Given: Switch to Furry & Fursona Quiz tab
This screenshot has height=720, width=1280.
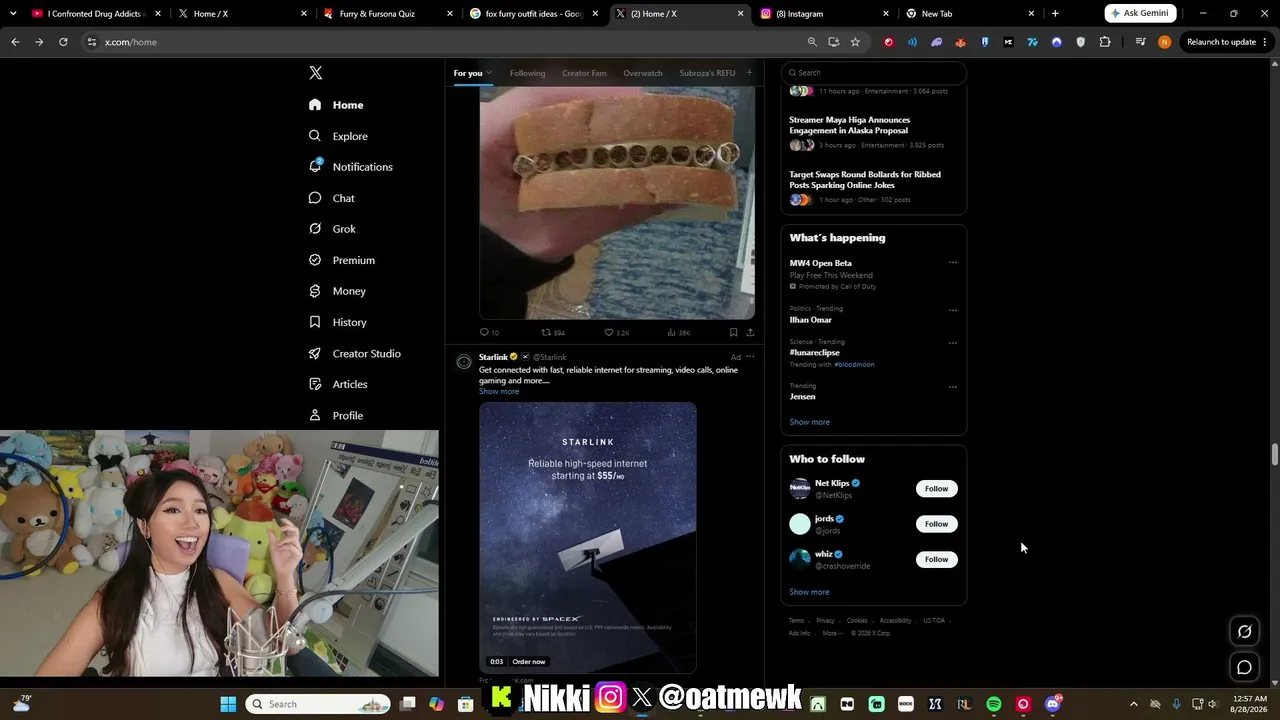Looking at the screenshot, I should click(389, 14).
